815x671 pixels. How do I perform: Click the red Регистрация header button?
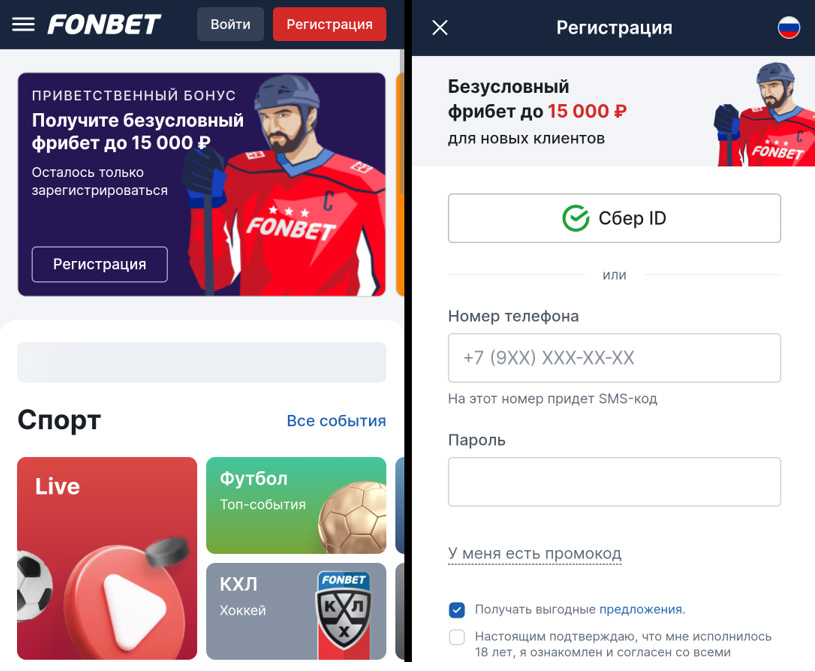point(330,24)
